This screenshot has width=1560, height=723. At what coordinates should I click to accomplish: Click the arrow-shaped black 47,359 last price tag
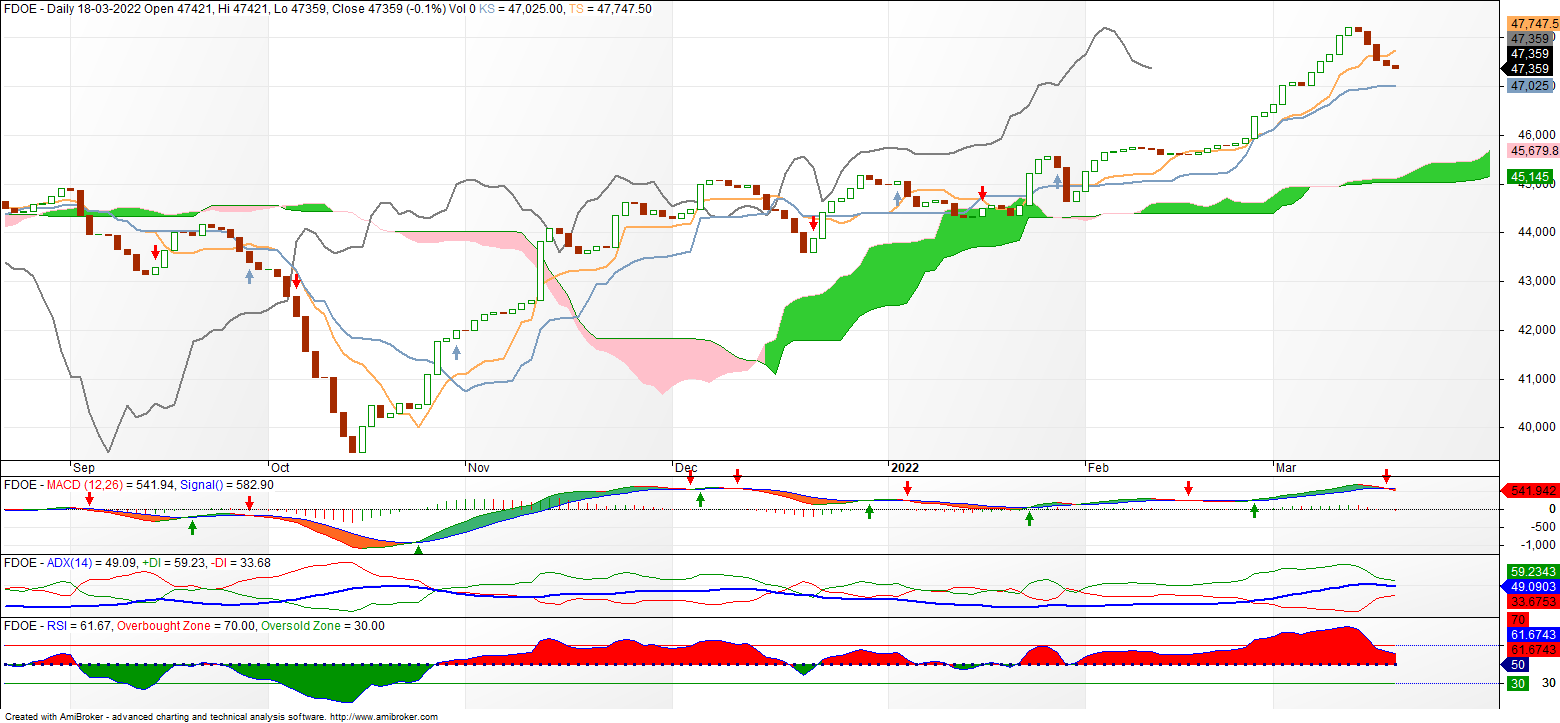pos(1528,68)
